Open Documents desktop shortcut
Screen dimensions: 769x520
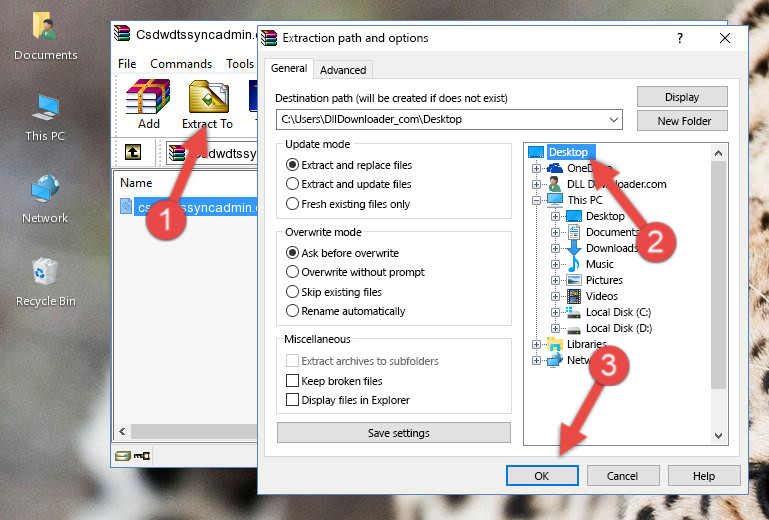(45, 26)
